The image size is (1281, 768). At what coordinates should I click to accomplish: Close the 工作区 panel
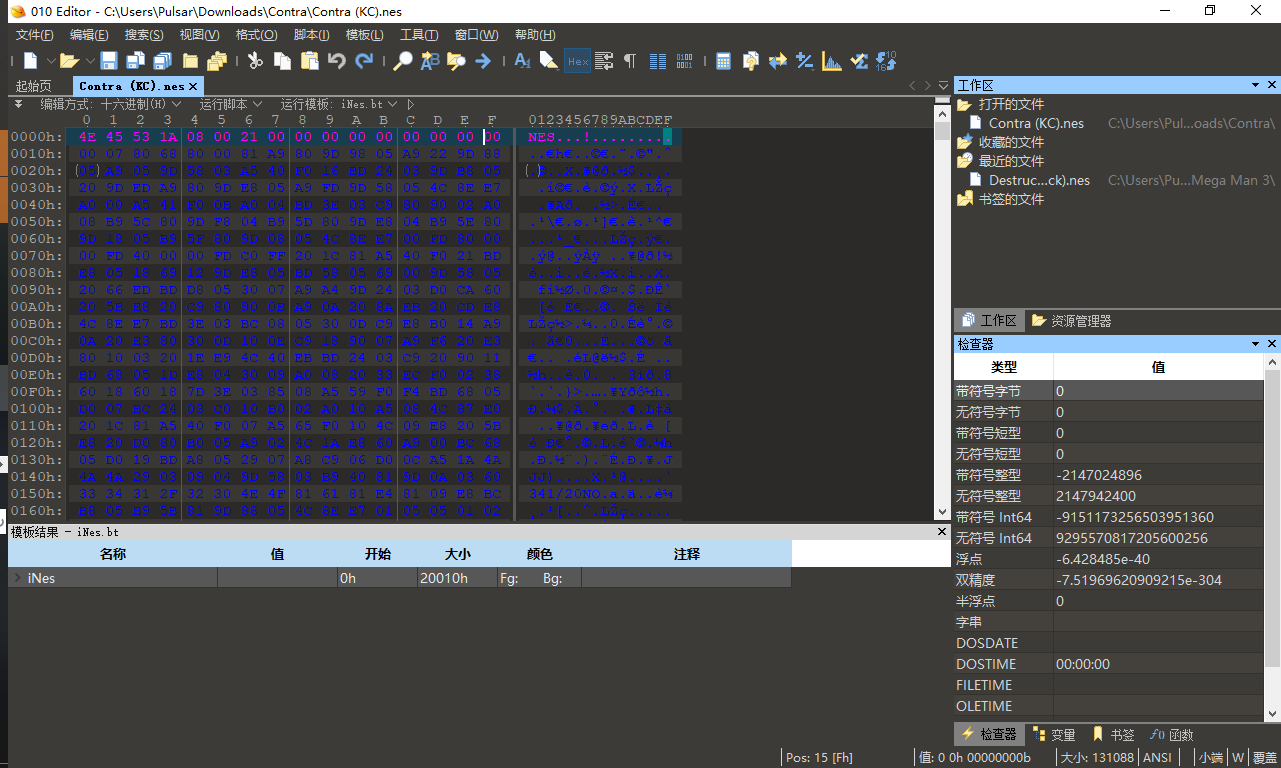point(1272,86)
